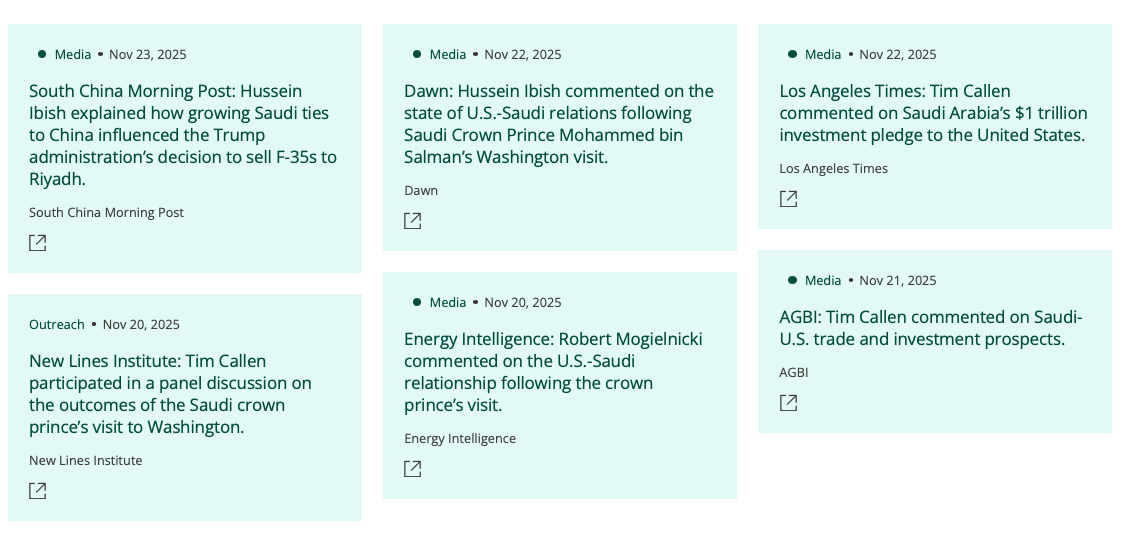Click external link icon in New Lines Institute card
The width and height of the screenshot is (1145, 539).
(38, 491)
